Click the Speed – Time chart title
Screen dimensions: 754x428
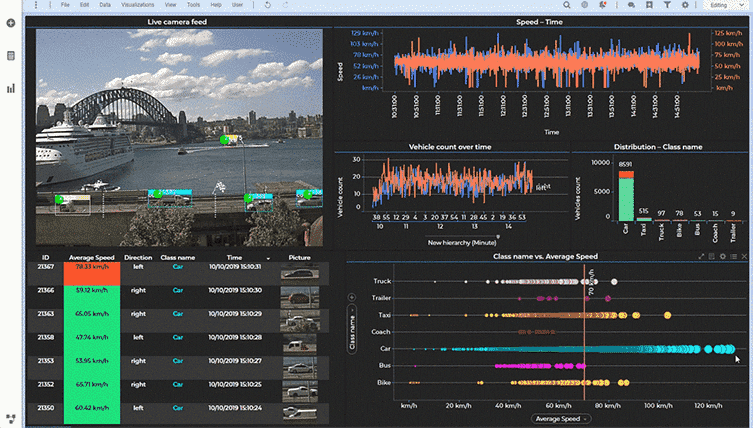[539, 22]
